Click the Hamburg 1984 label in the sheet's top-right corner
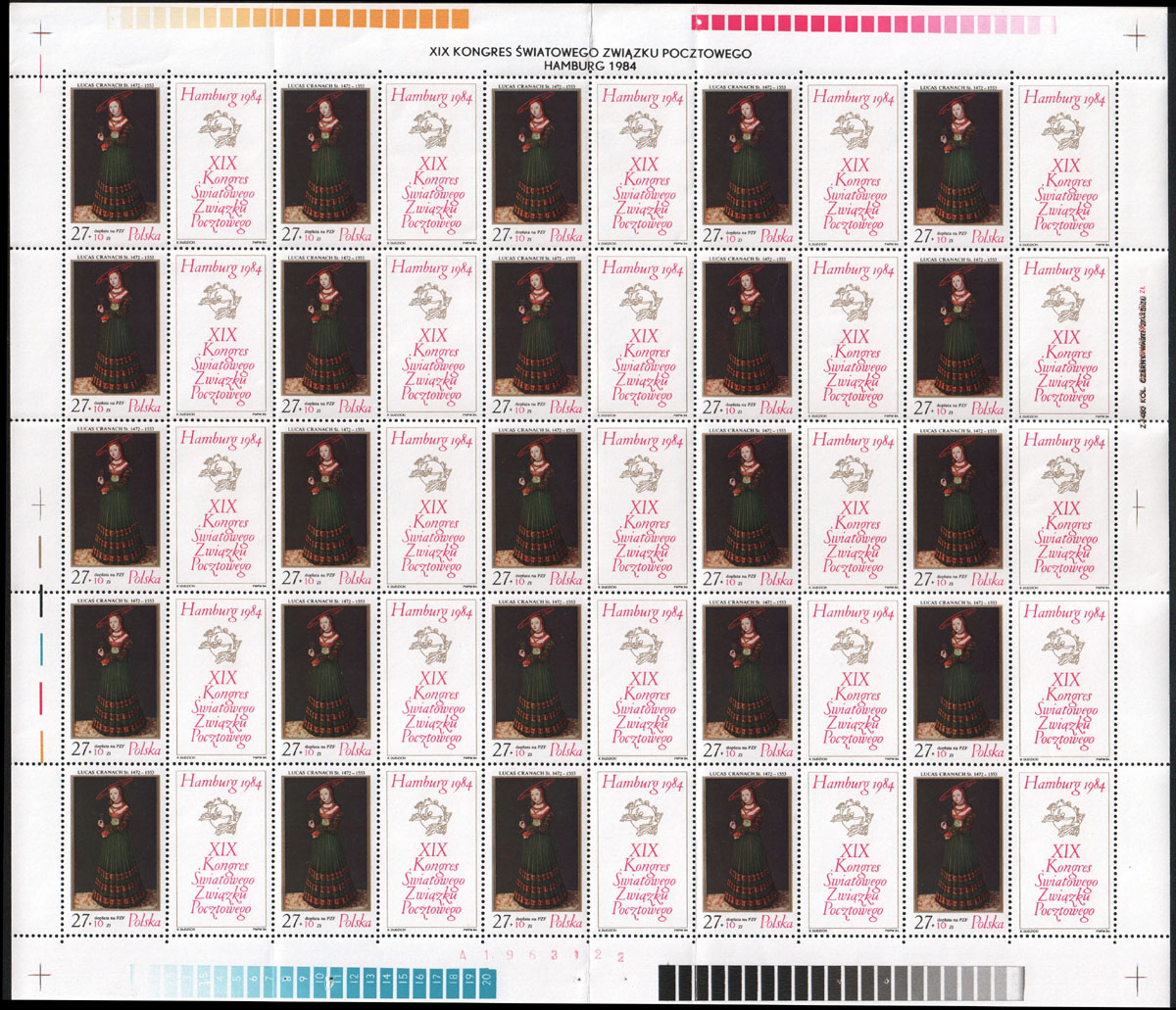Screen dimensions: 1176x1010 click(1065, 164)
